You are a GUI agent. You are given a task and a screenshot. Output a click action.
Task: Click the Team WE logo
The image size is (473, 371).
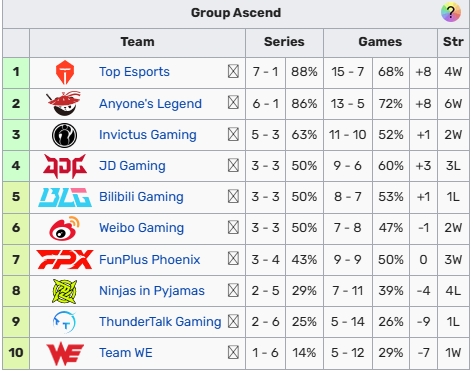65,354
